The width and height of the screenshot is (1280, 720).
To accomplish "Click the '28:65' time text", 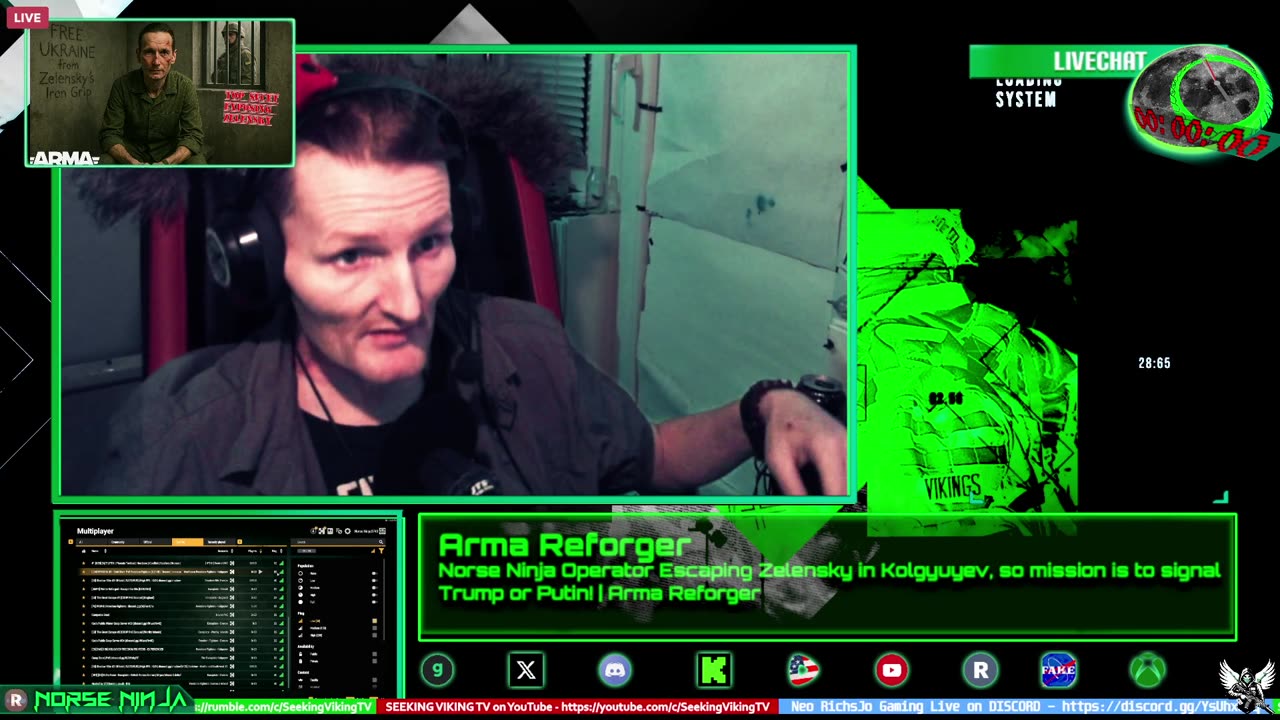I will point(1154,363).
